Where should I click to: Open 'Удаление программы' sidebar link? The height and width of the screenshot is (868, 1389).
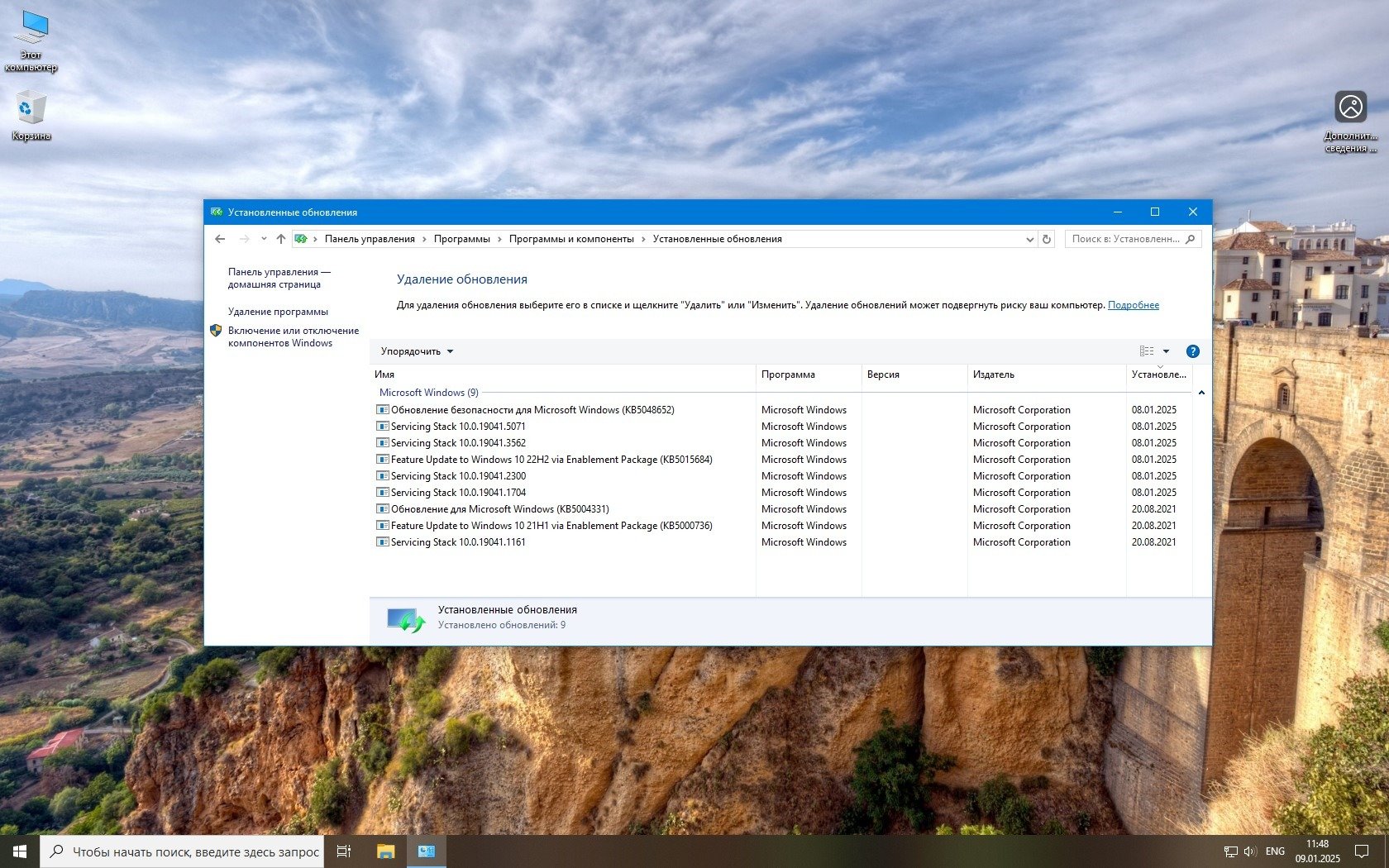278,312
